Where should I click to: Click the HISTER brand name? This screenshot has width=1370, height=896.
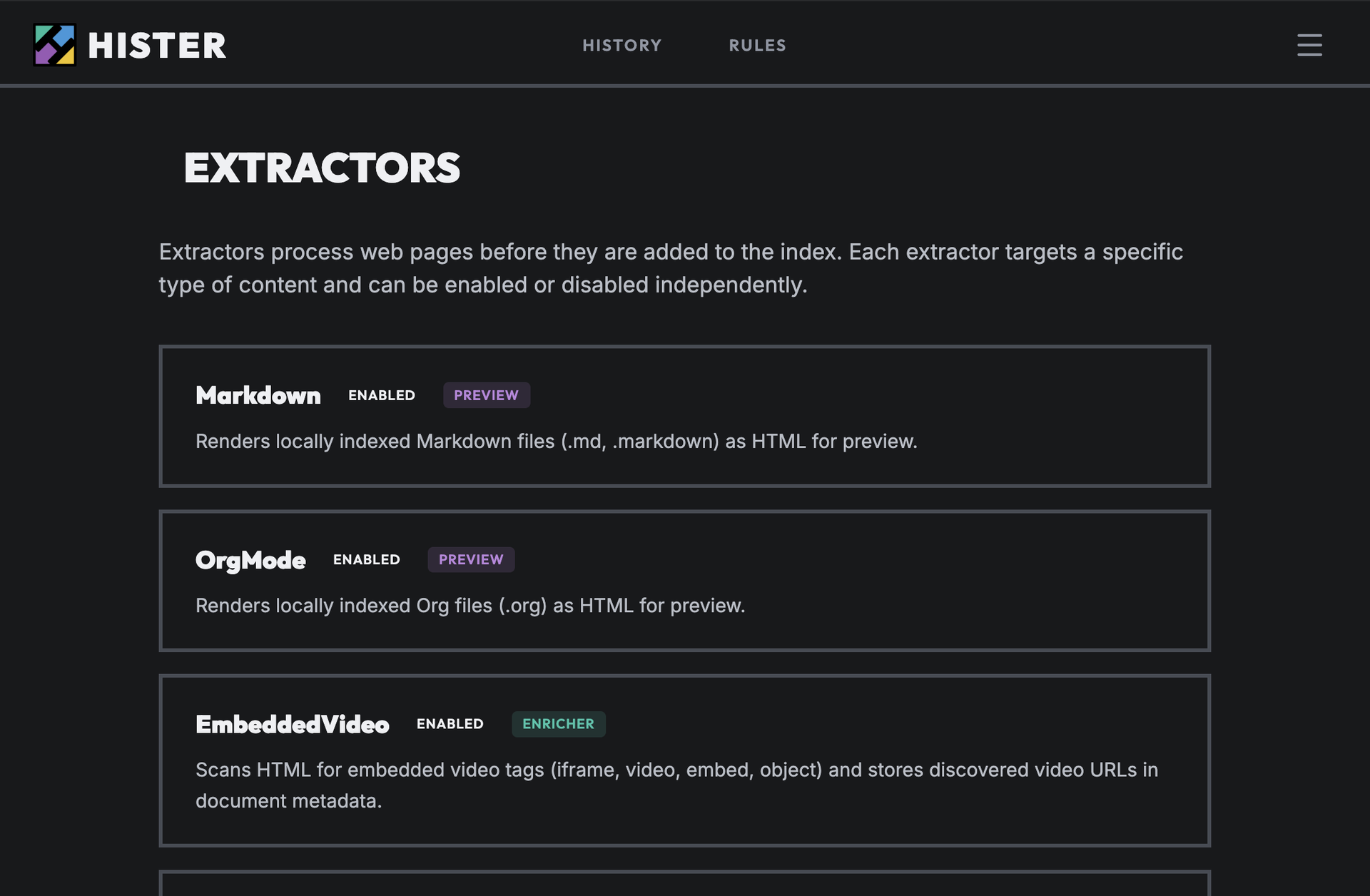[x=157, y=46]
